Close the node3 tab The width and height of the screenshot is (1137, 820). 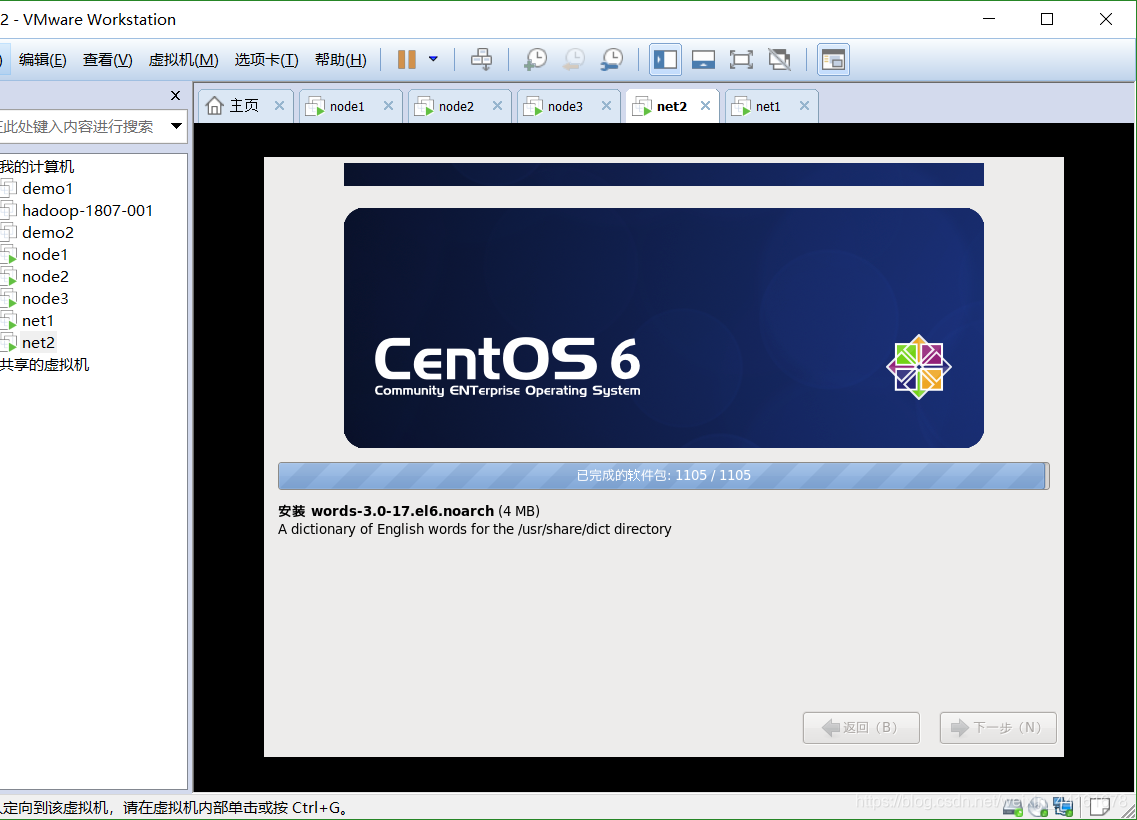coord(606,106)
